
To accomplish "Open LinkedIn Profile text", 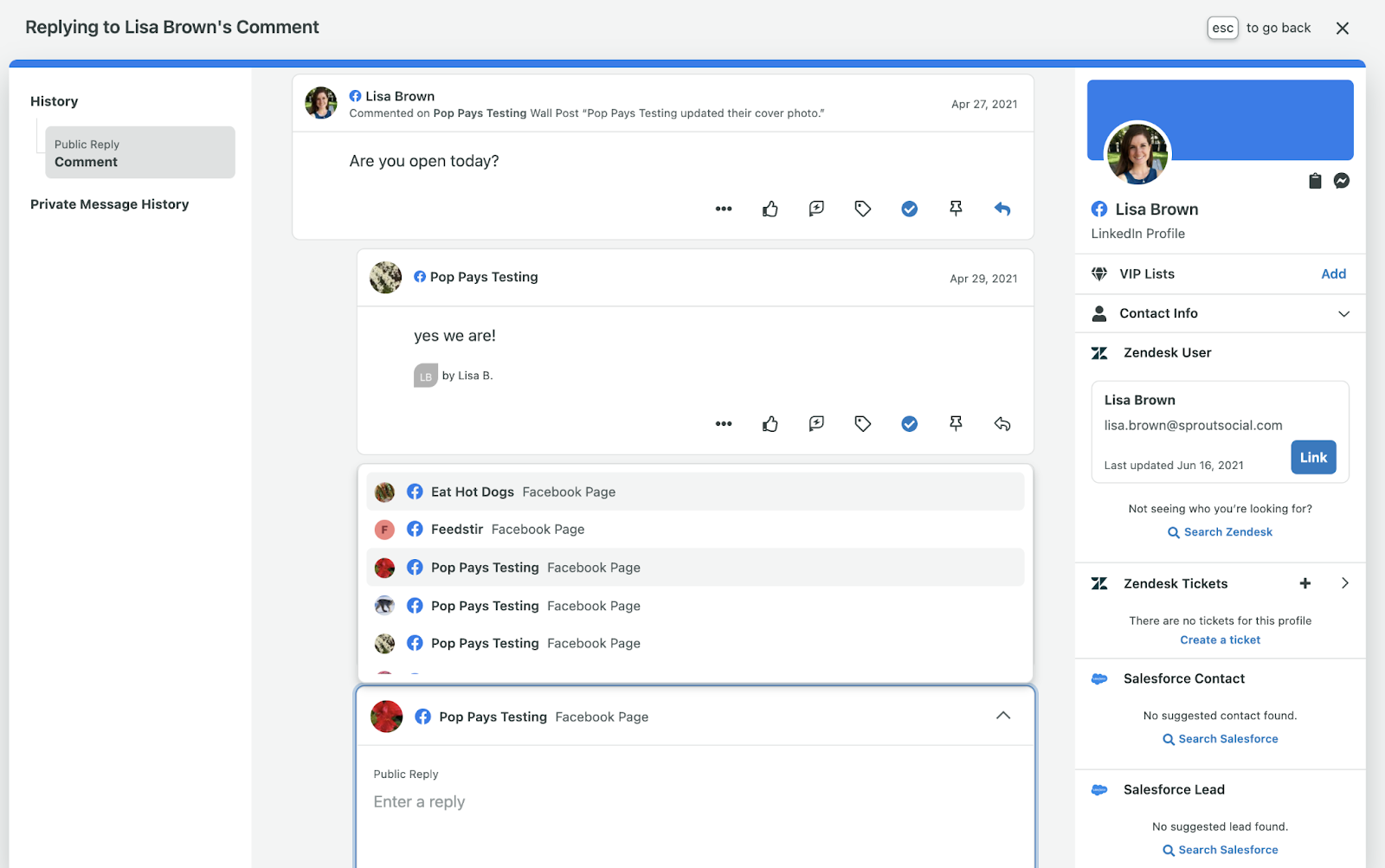I will point(1138,234).
